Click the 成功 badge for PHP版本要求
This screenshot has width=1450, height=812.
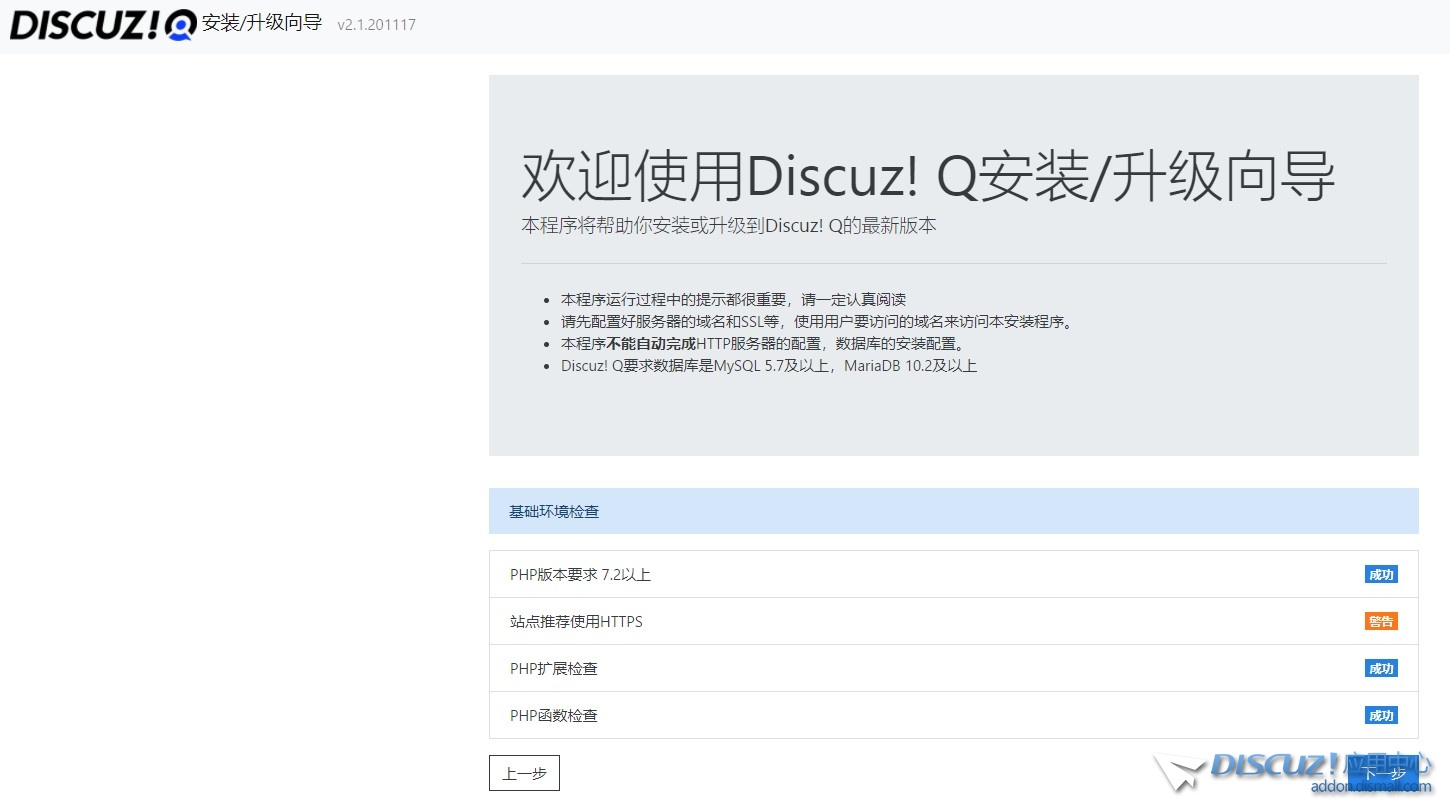pos(1380,574)
